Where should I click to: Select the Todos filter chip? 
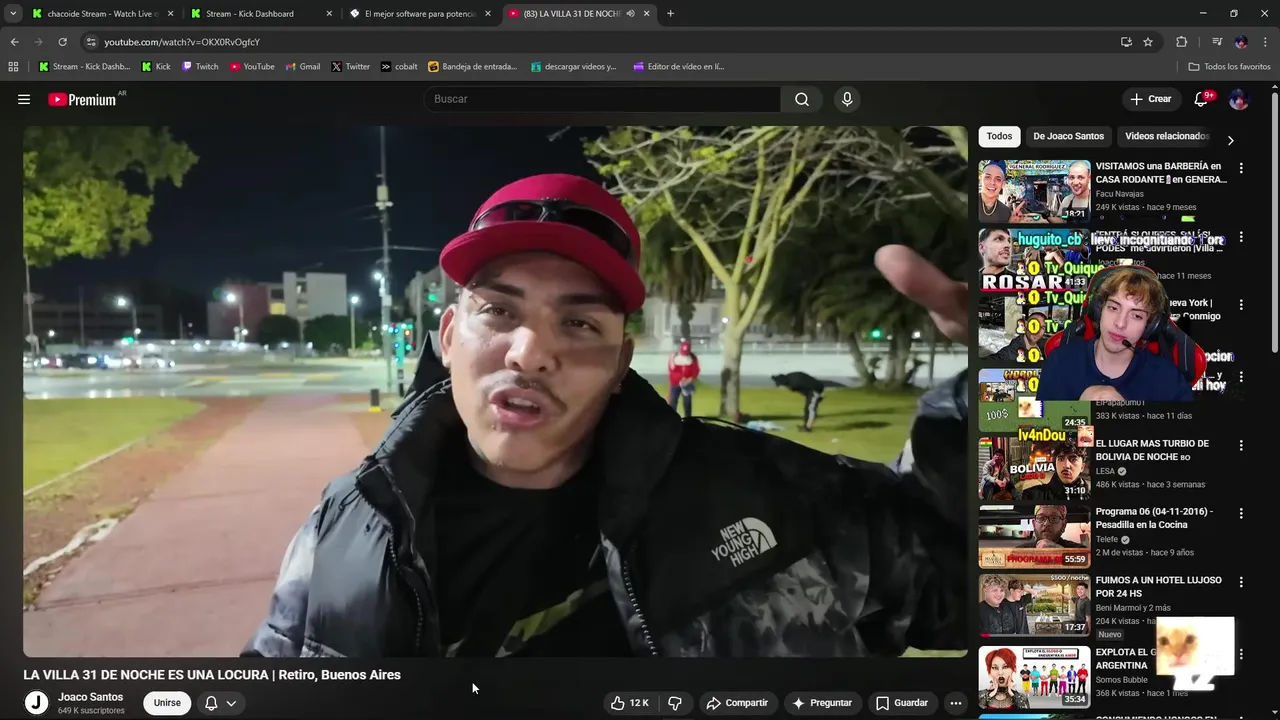(x=999, y=136)
